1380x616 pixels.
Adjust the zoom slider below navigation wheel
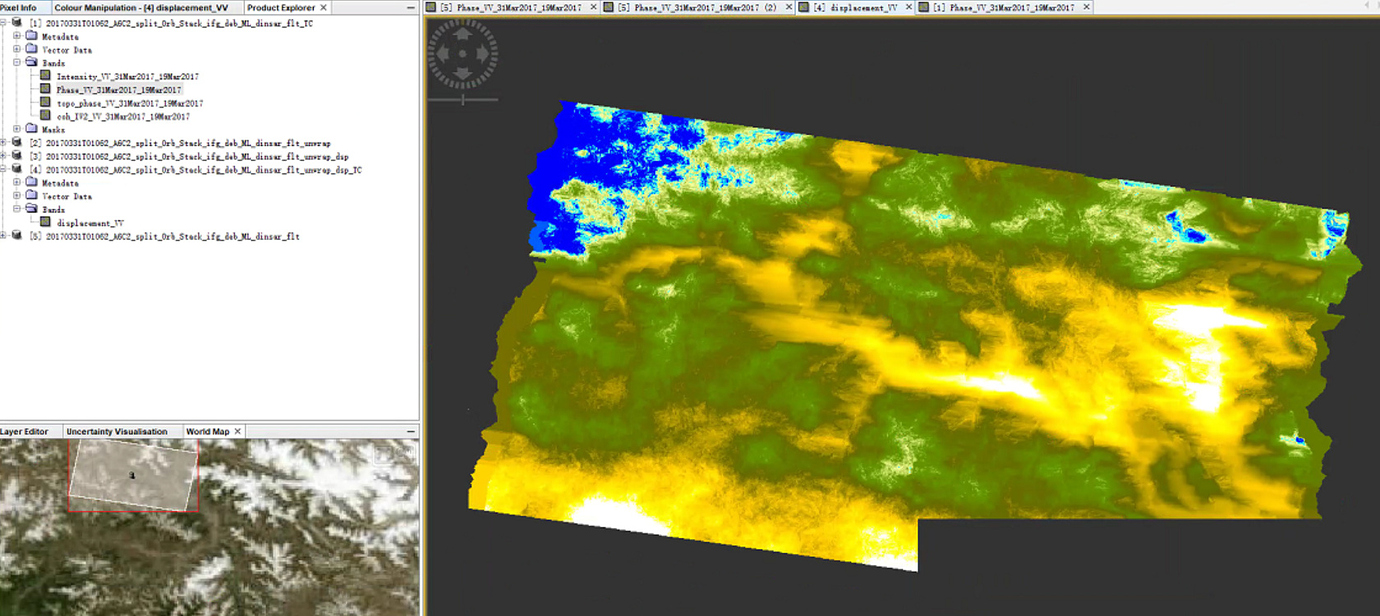tap(462, 99)
